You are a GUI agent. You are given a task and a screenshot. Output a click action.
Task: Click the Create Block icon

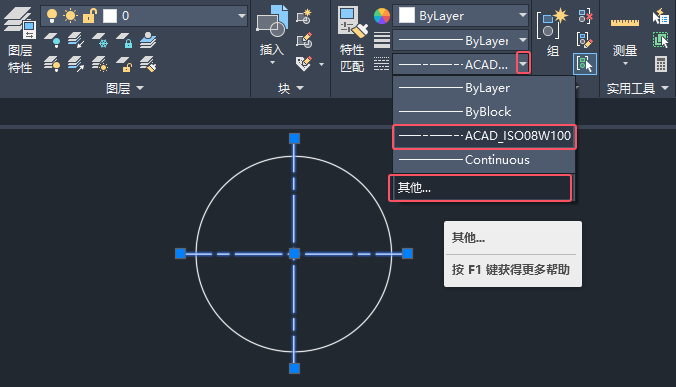coord(304,16)
